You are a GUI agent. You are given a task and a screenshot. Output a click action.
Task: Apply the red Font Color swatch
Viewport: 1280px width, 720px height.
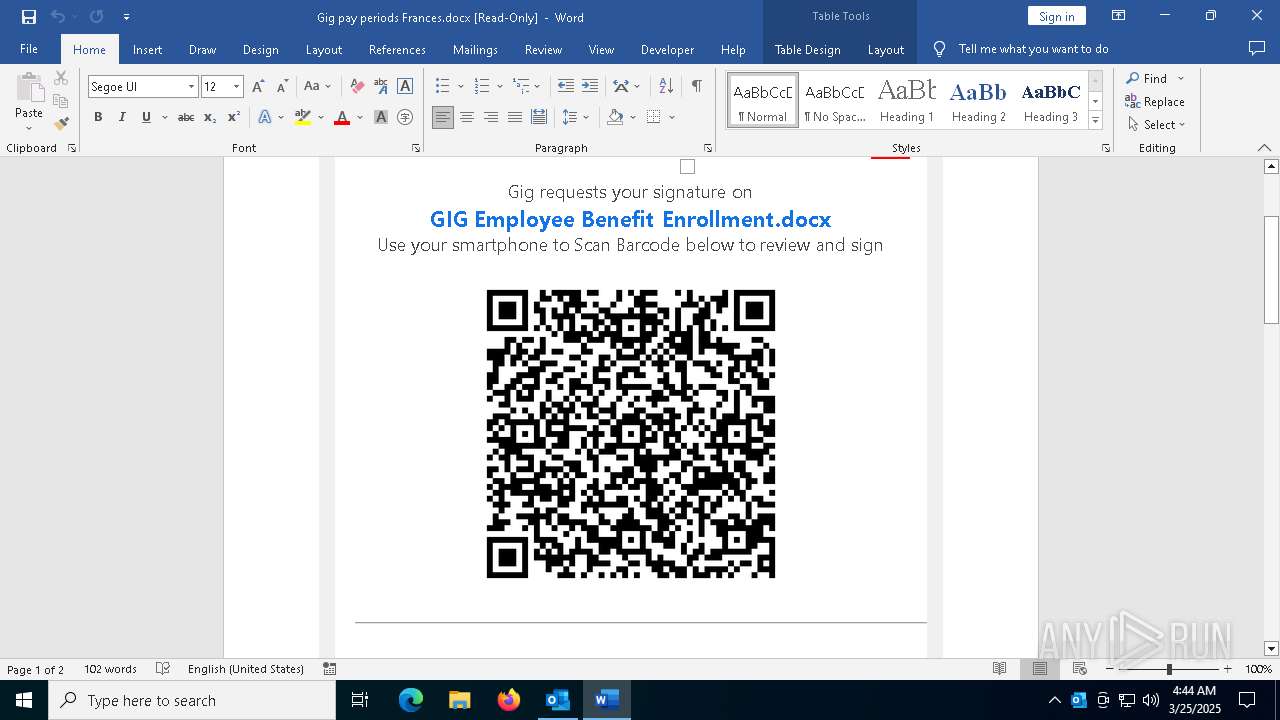coord(342,117)
